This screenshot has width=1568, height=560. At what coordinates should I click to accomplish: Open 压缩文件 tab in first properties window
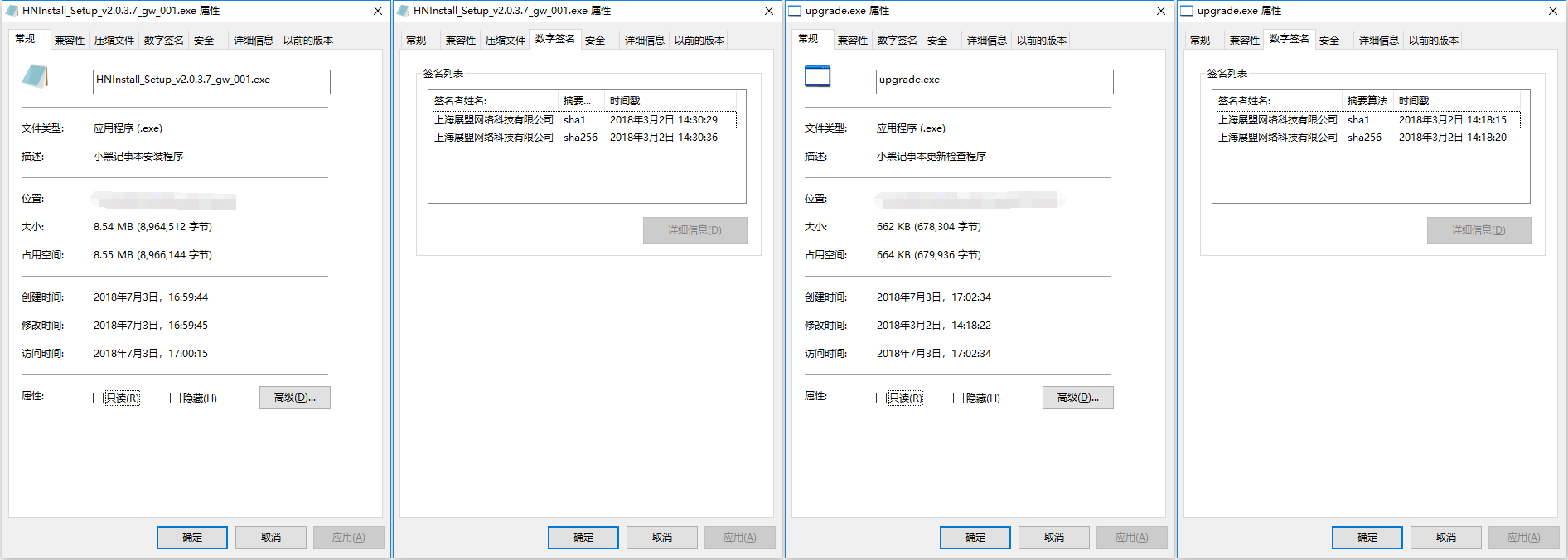click(114, 41)
